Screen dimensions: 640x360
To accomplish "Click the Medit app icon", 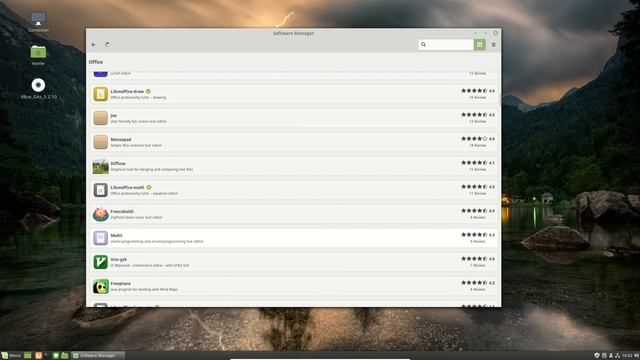I will (x=100, y=238).
